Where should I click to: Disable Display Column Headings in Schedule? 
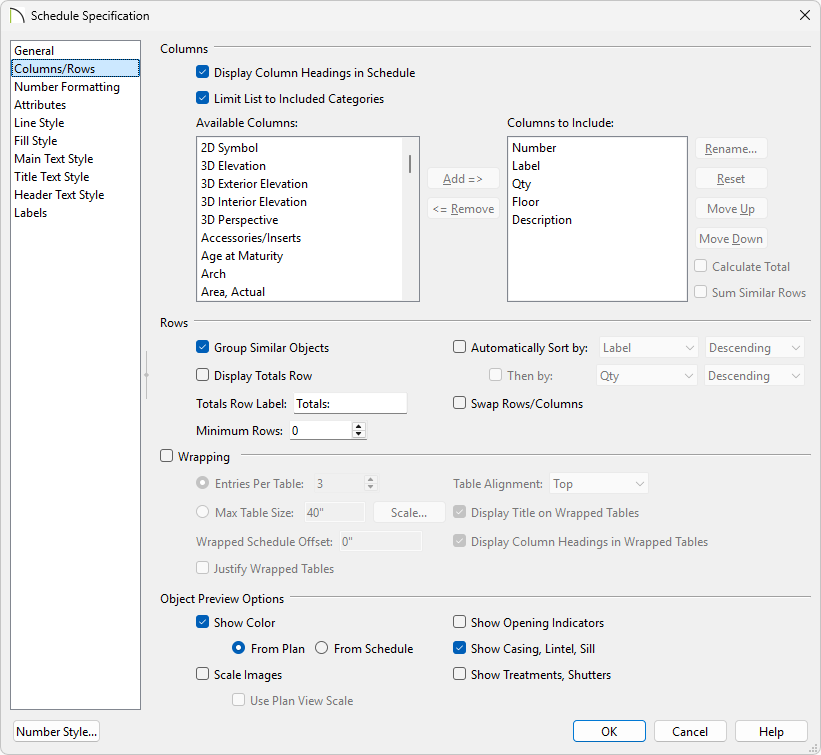tap(202, 72)
